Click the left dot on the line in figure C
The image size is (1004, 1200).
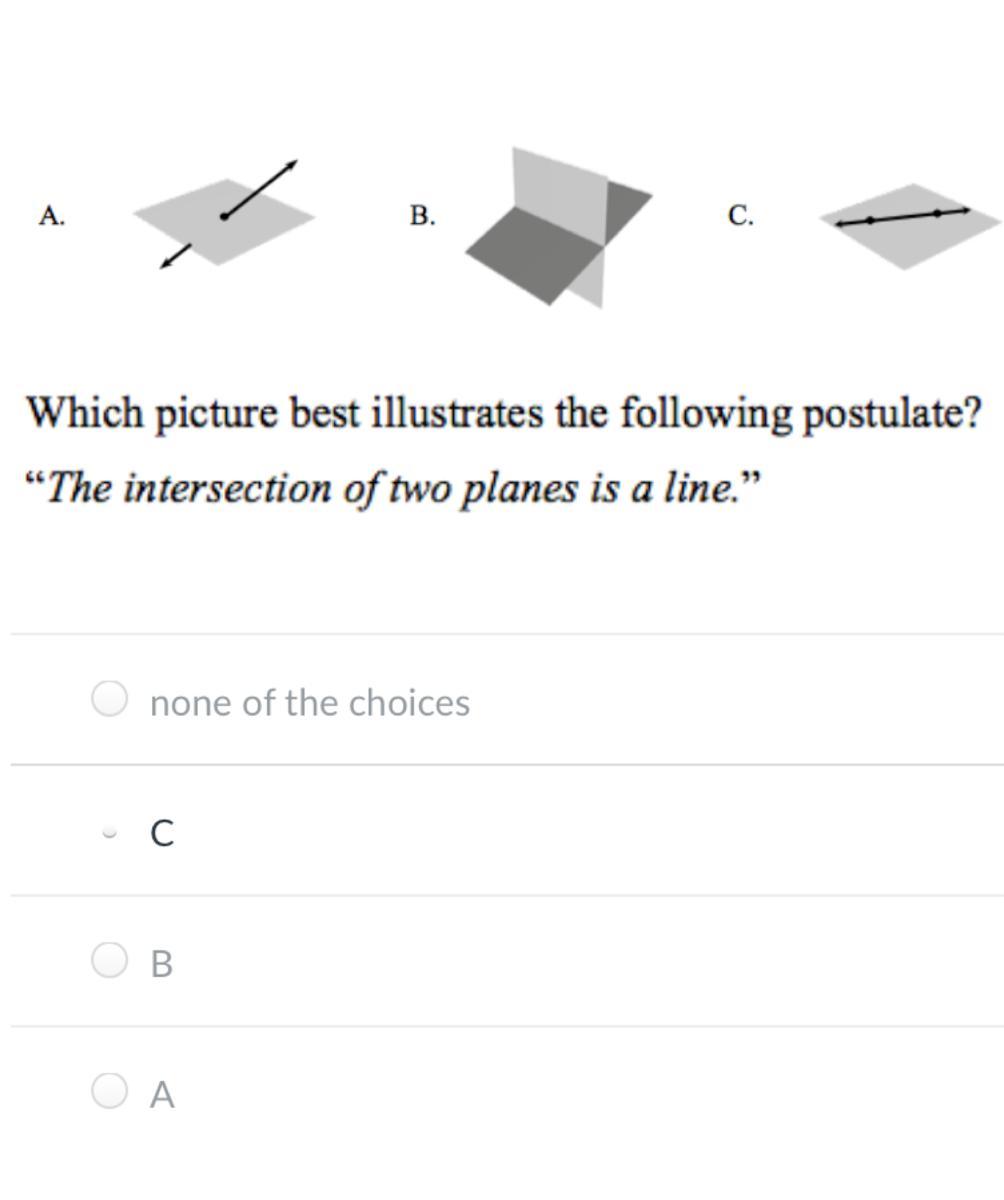pos(870,220)
